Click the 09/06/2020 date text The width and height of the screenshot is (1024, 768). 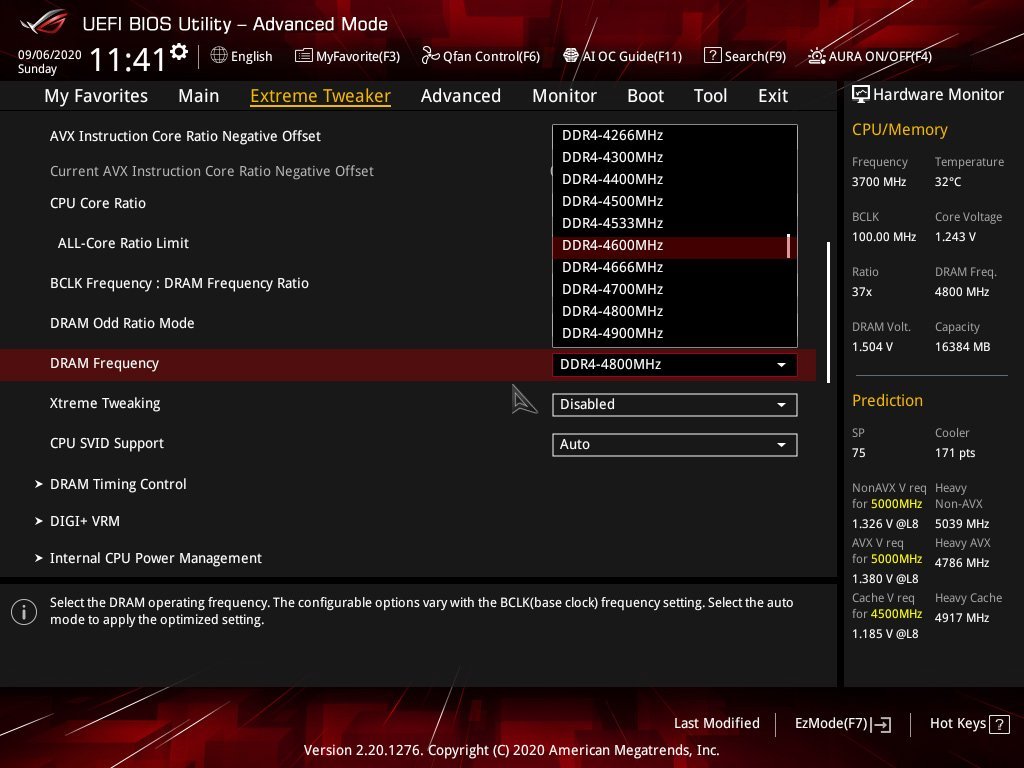point(50,55)
